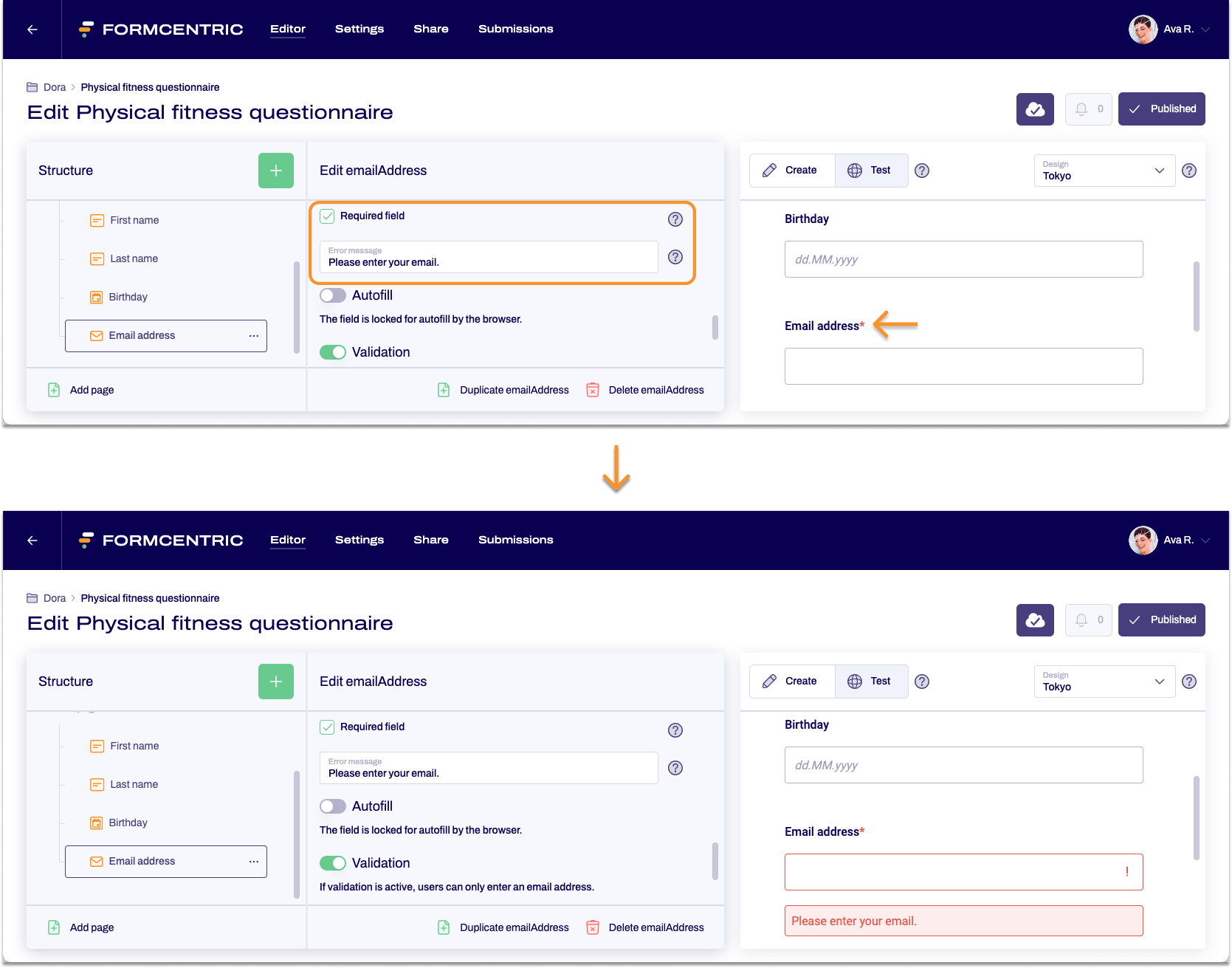Viewport: 1232px width, 968px height.
Task: Switch to the Create tab
Action: [791, 171]
